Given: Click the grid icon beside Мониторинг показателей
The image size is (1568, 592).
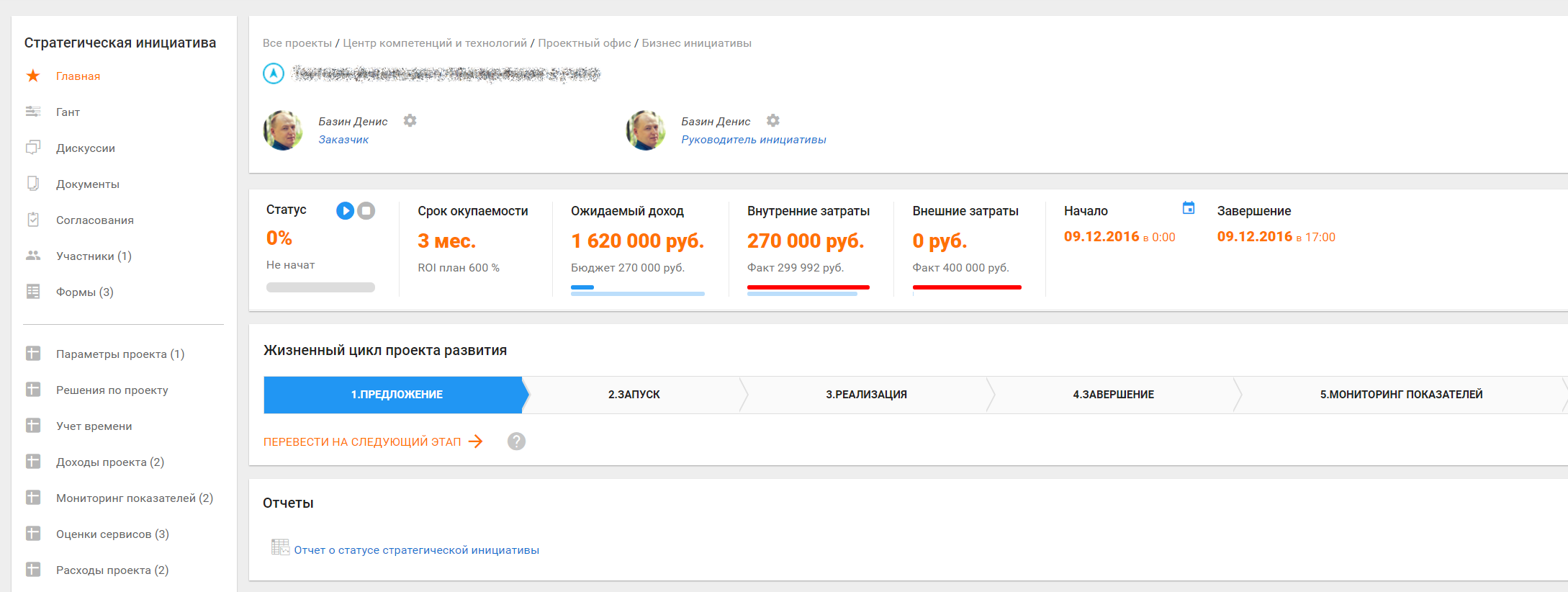Looking at the screenshot, I should (33, 498).
